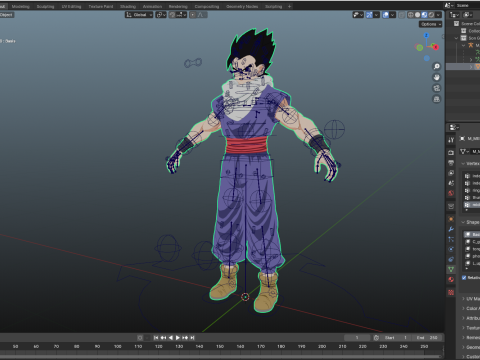This screenshot has height=360, width=480.
Task: Jump to the timeline start frame
Action: point(156,338)
